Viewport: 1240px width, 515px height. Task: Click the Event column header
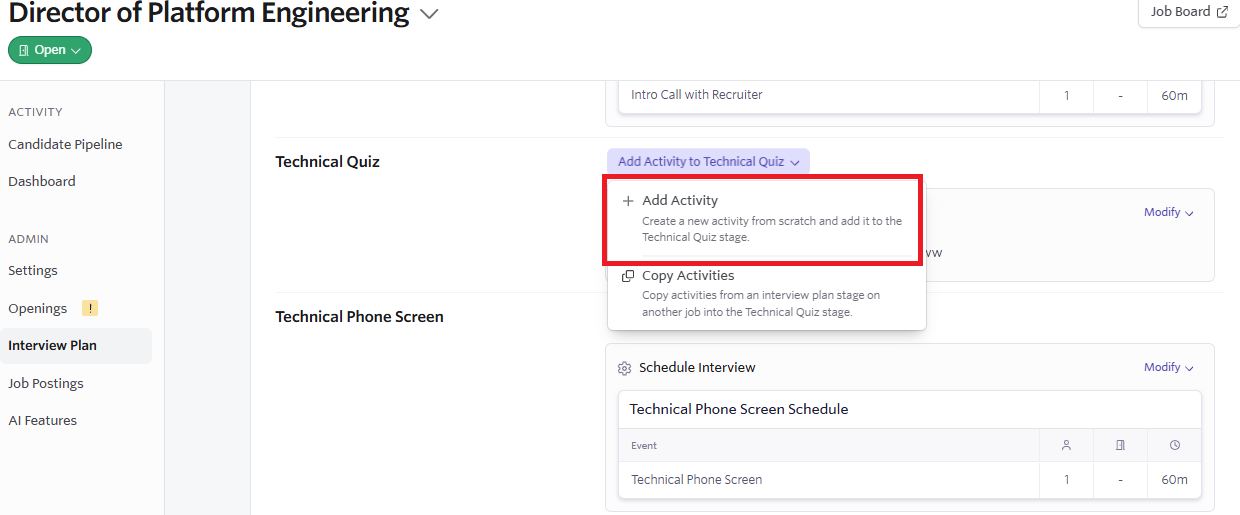(644, 446)
